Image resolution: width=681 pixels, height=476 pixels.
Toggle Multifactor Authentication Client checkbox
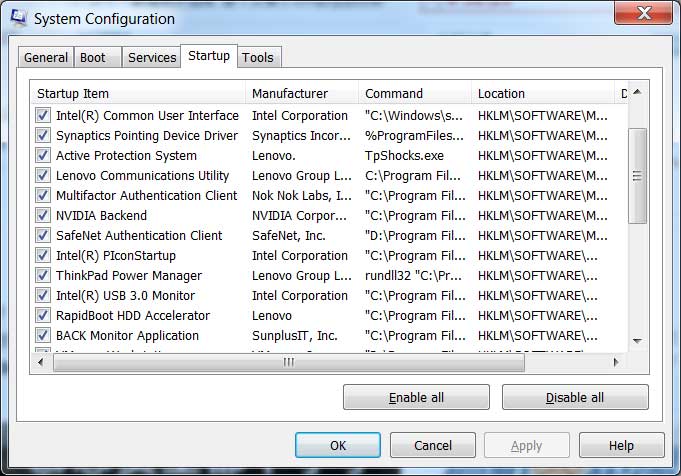pyautogui.click(x=43, y=195)
